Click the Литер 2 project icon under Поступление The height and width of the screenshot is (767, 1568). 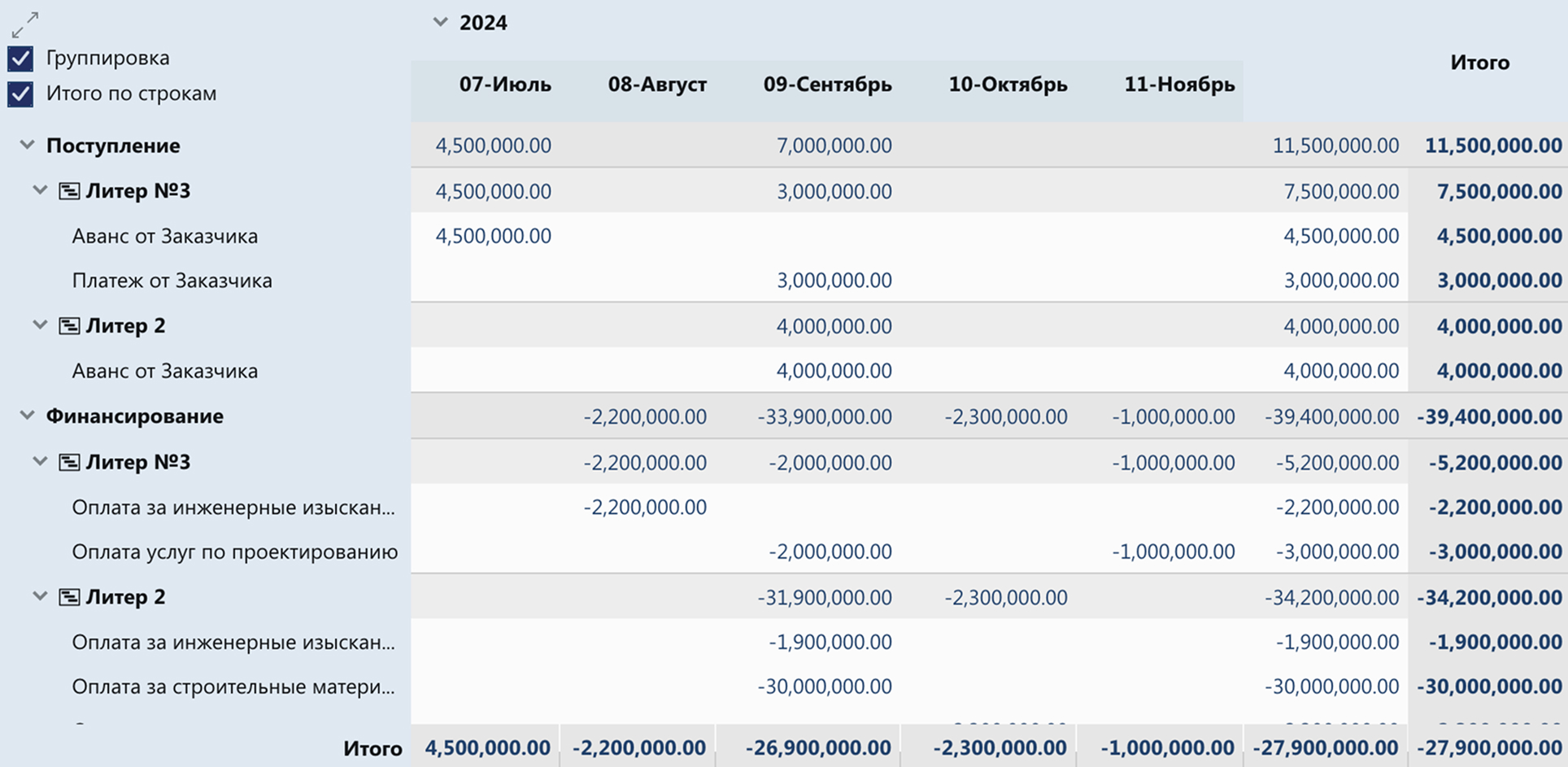(x=69, y=326)
